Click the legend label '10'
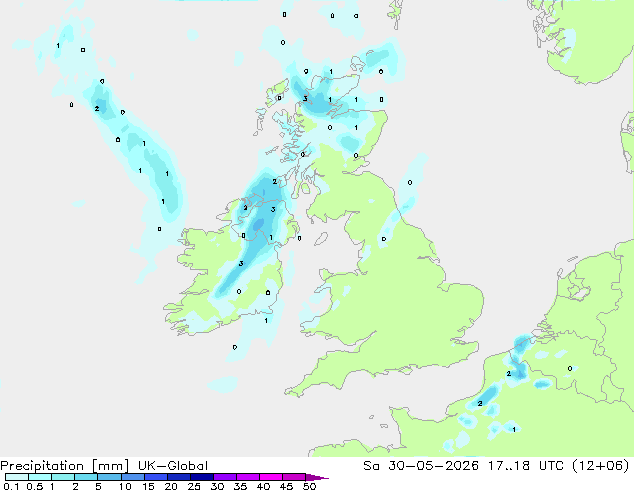 click(x=125, y=486)
